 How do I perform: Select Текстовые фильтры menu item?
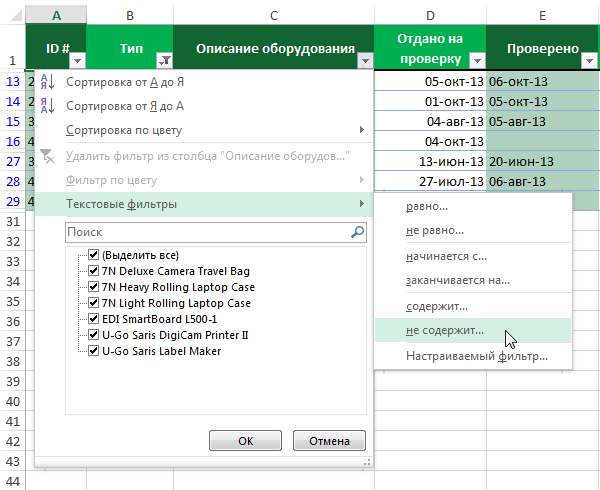tap(204, 204)
